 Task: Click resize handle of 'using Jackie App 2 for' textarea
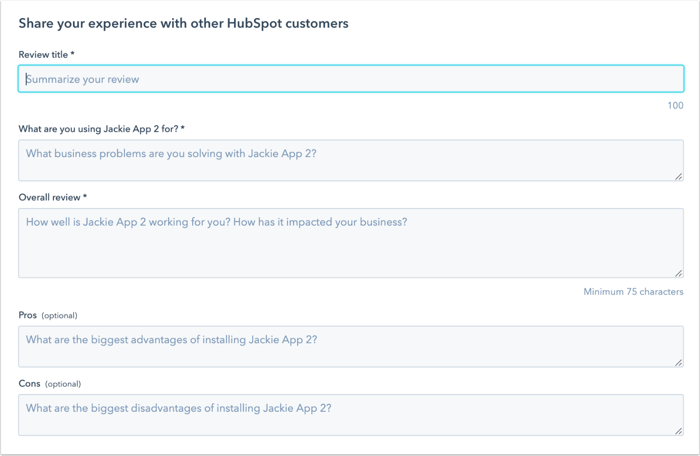[x=679, y=176]
